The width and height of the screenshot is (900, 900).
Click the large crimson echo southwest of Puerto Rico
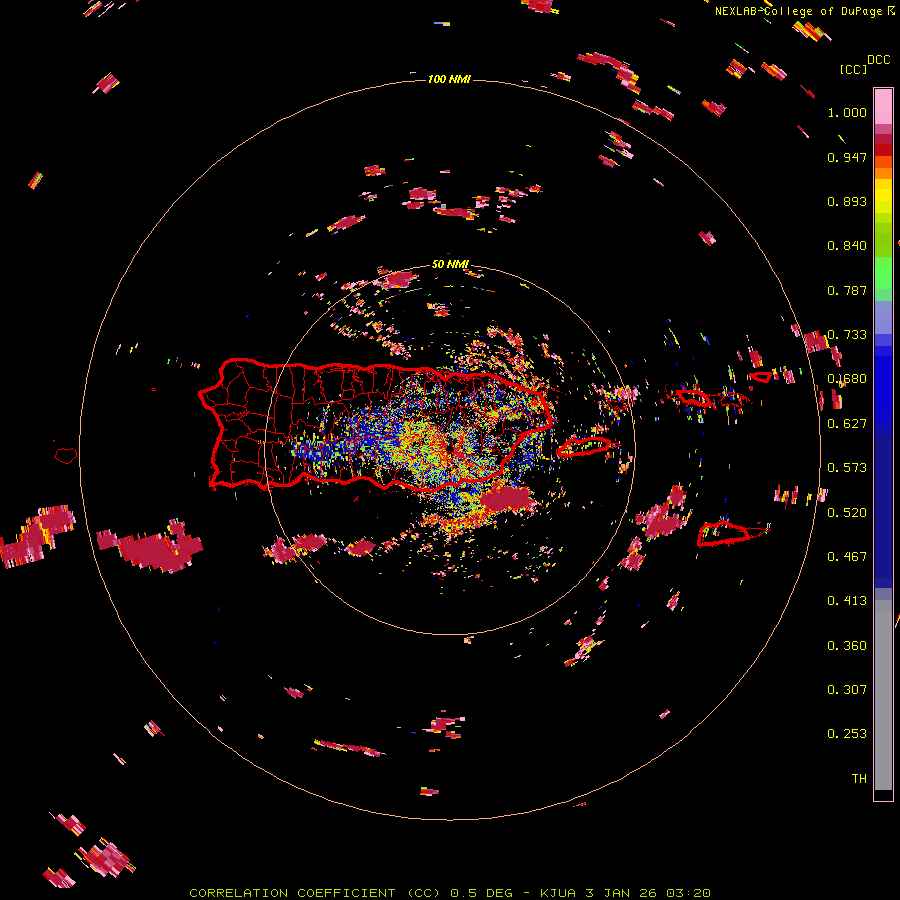pyautogui.click(x=152, y=546)
